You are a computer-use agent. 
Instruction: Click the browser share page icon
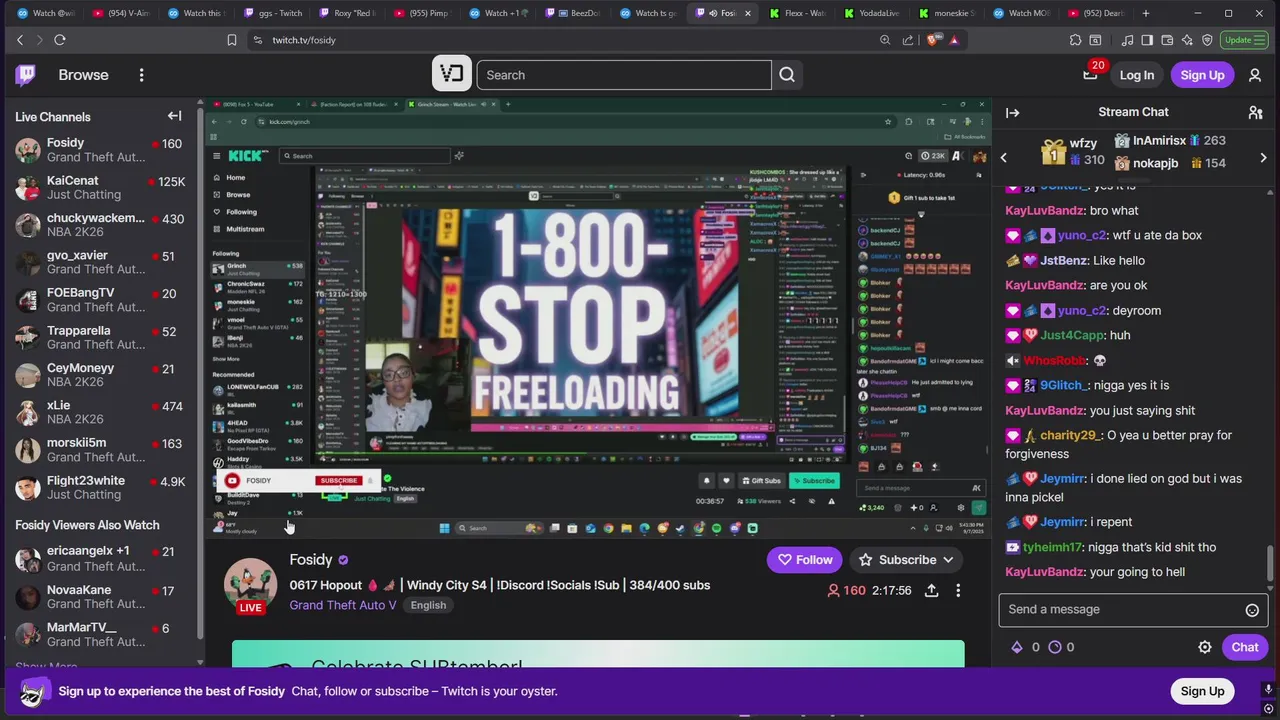908,40
